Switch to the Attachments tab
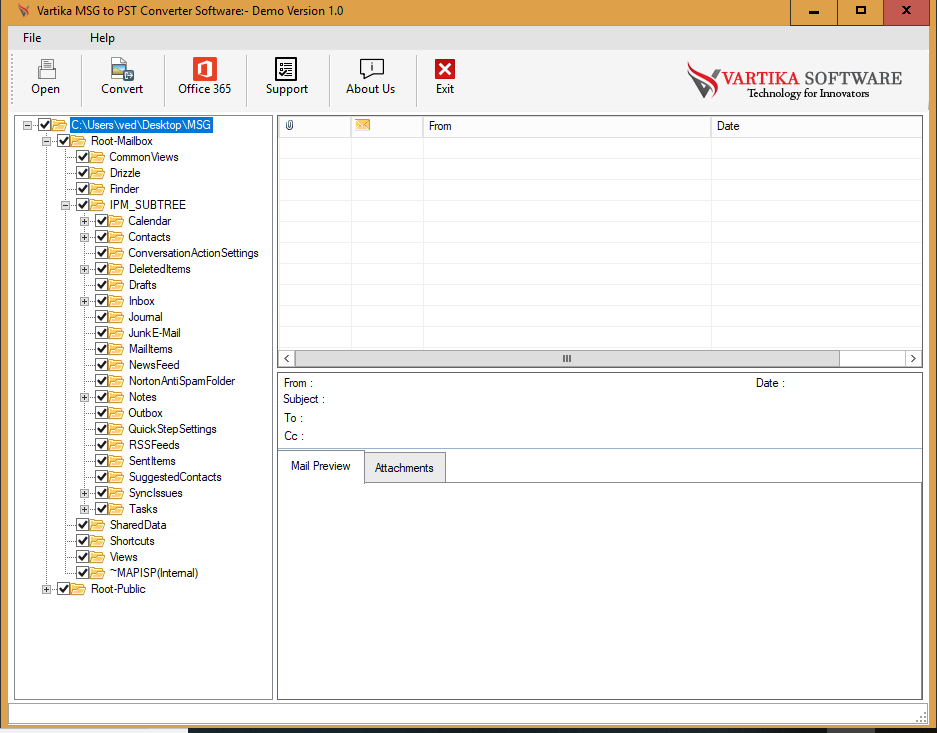Image resolution: width=937 pixels, height=733 pixels. point(405,468)
